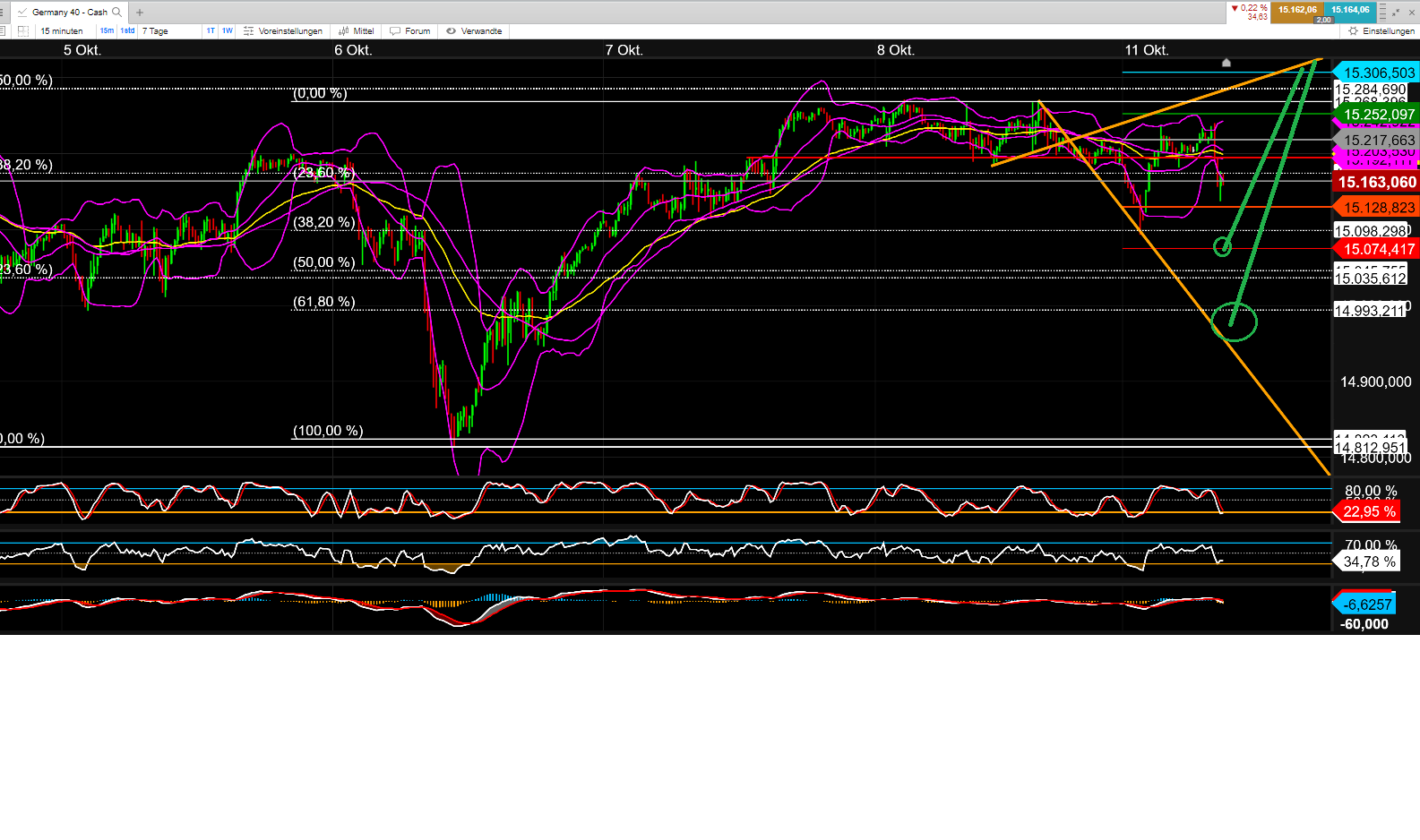Click the current price 15.163,060 label

click(x=1377, y=182)
